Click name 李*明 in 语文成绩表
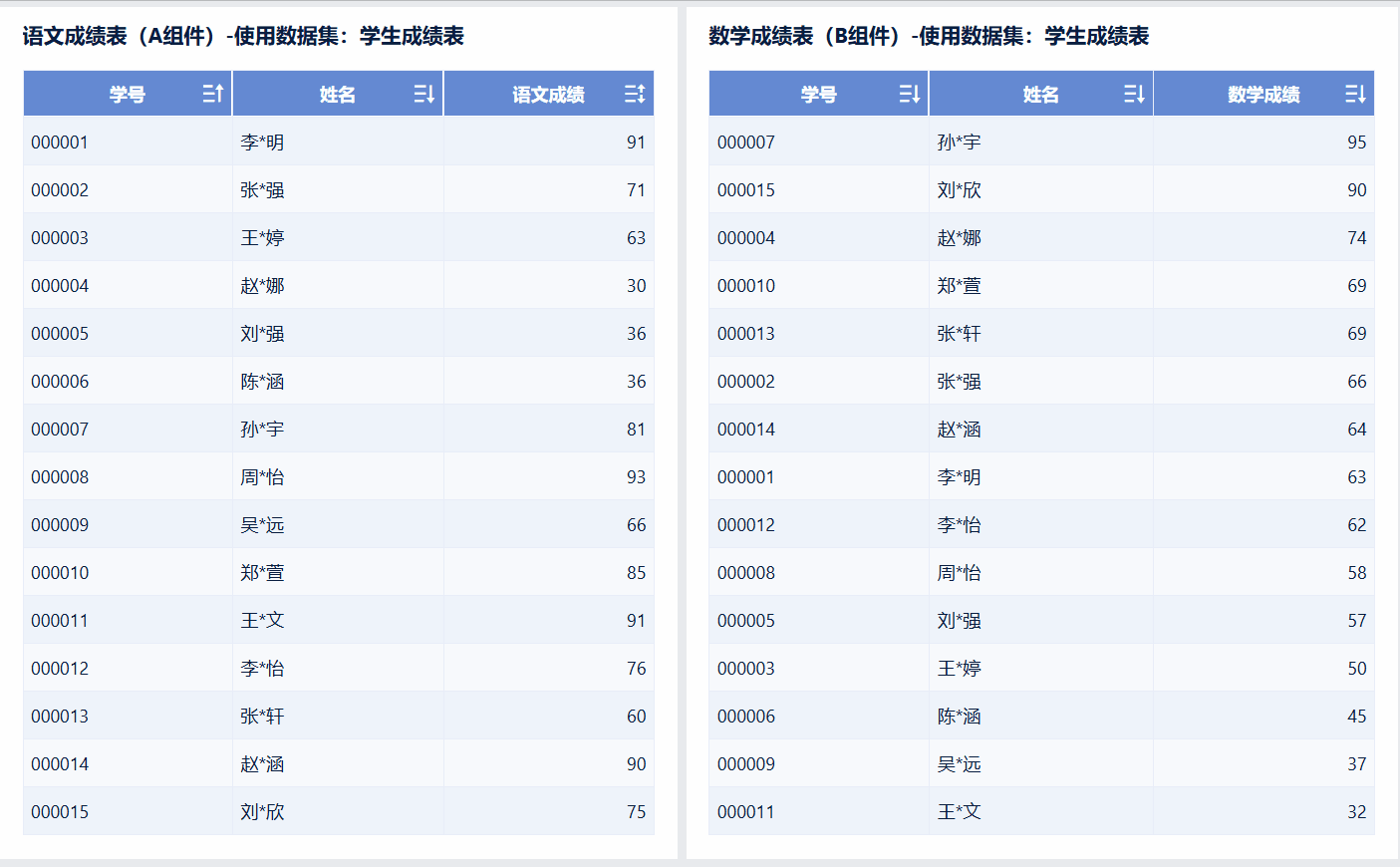Image resolution: width=1400 pixels, height=867 pixels. (x=262, y=143)
